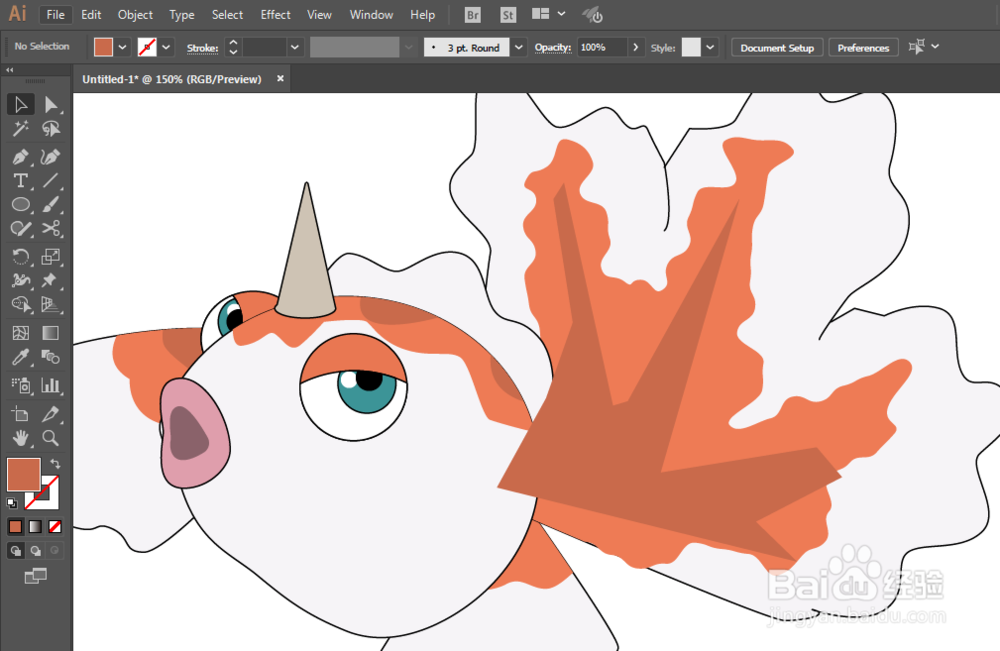
Task: Pick the Symbol Sprayer tool
Action: [x=20, y=385]
